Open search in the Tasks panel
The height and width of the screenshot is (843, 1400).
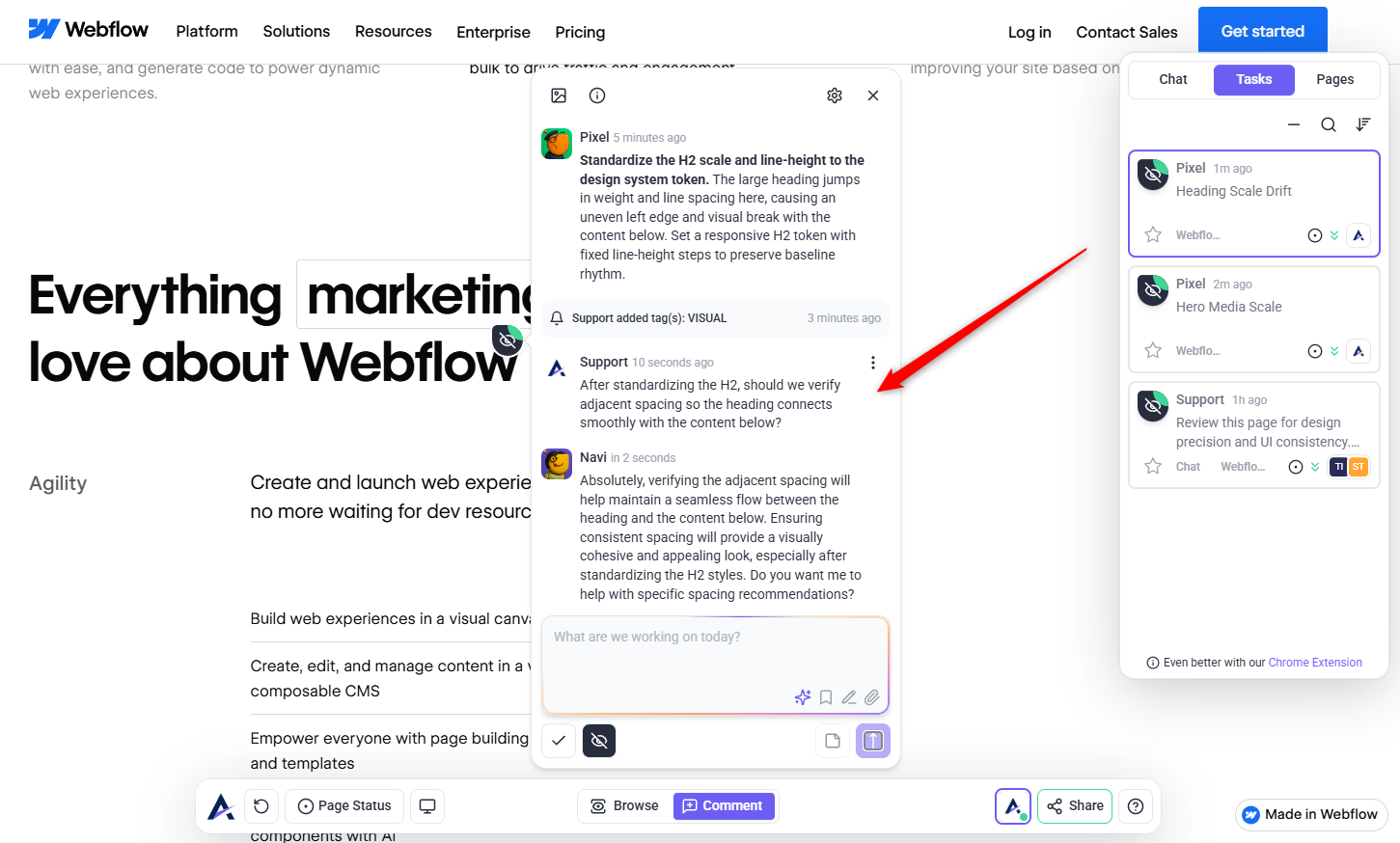point(1329,124)
